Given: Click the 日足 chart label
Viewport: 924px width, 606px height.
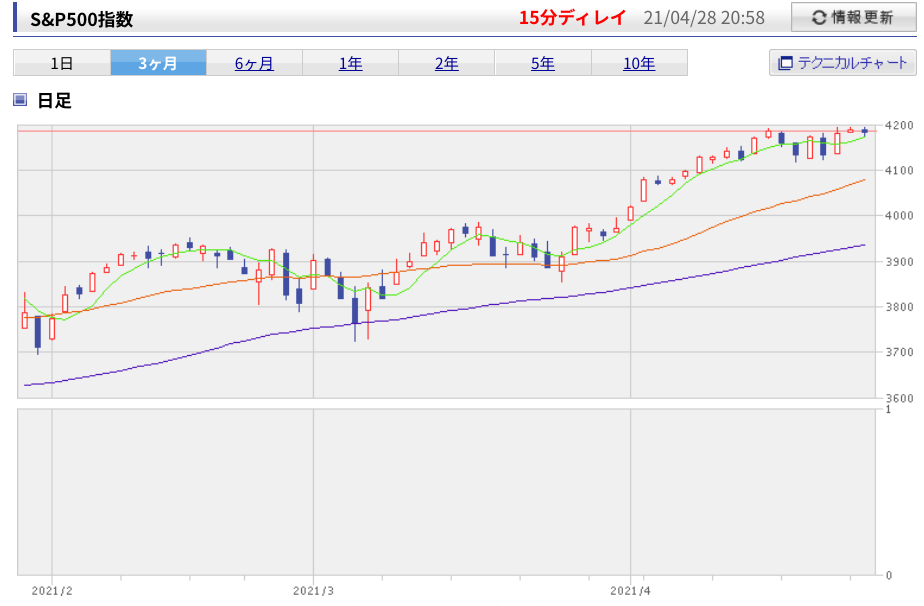Looking at the screenshot, I should click(x=54, y=100).
